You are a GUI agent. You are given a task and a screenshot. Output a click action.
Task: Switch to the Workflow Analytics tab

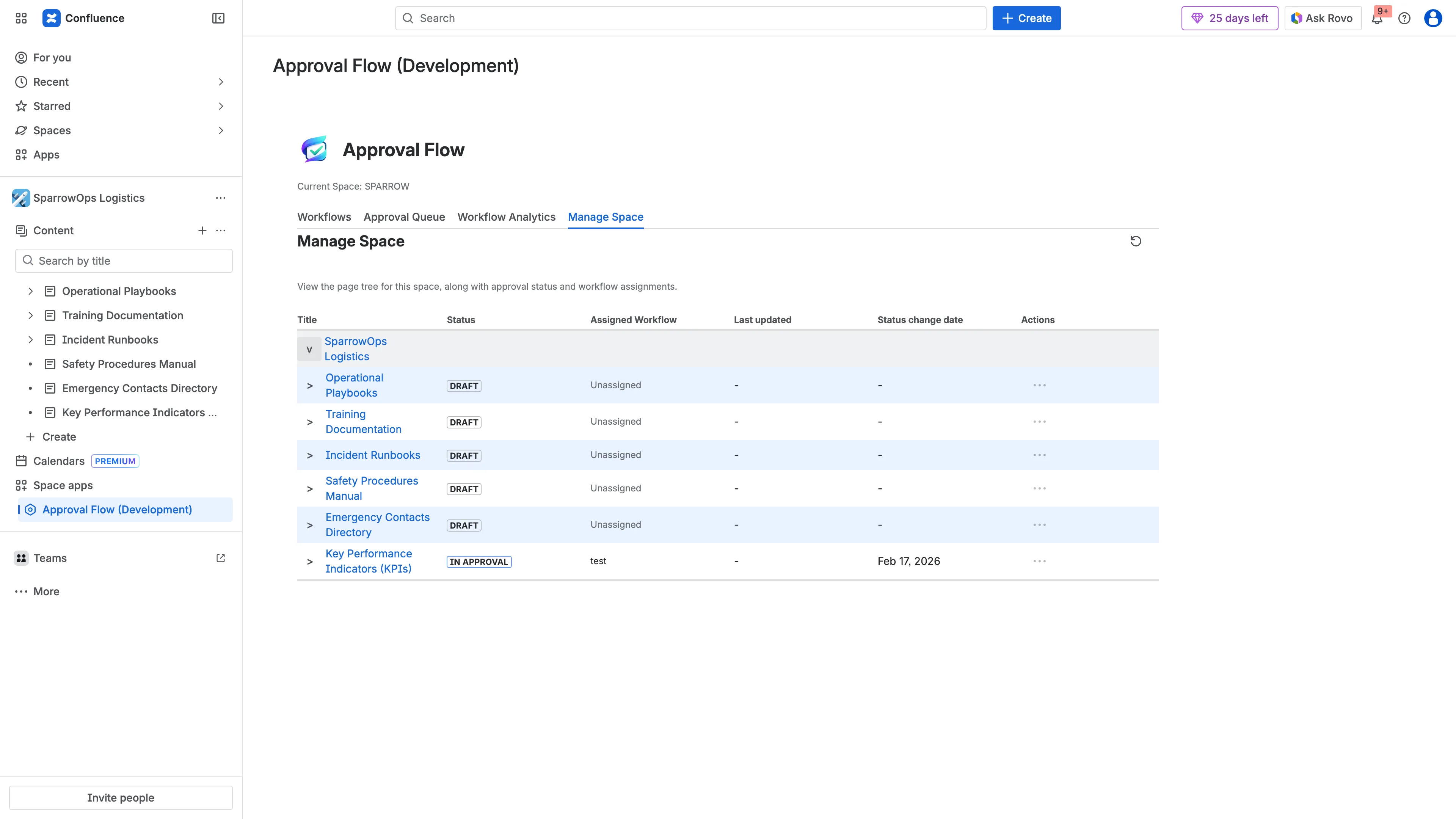tap(506, 217)
